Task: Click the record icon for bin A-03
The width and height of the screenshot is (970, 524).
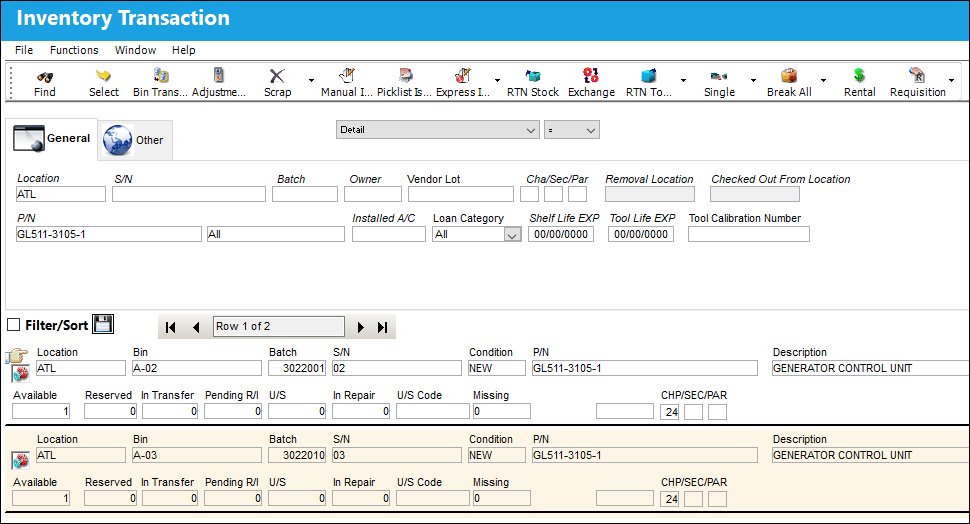Action: pos(20,461)
